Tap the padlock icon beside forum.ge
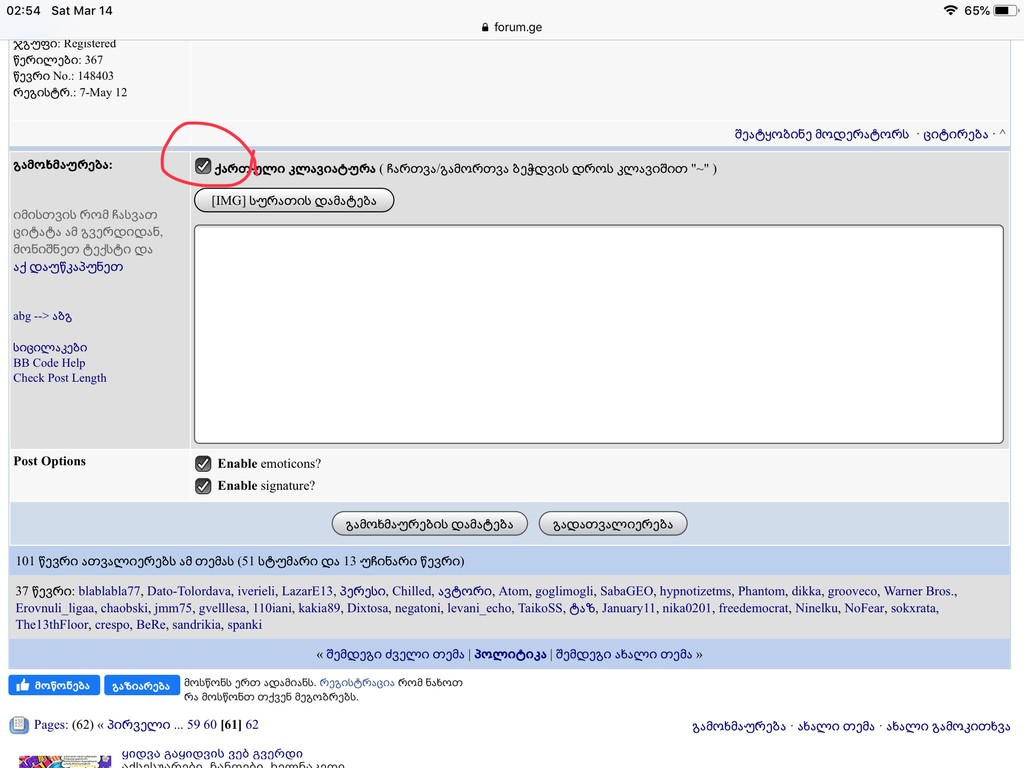 [x=486, y=28]
